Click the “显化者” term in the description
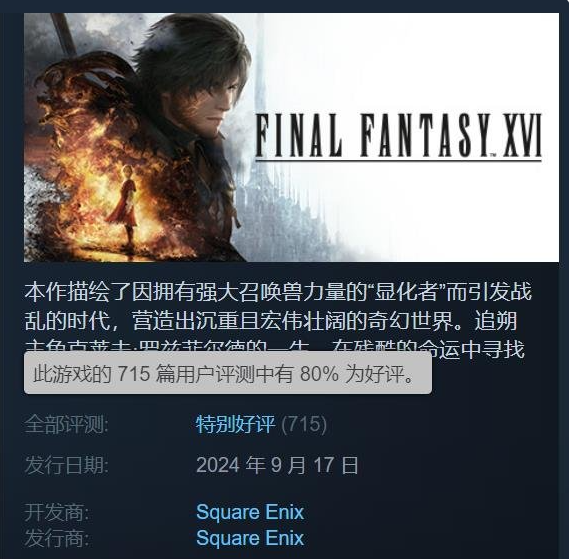This screenshot has height=559, width=569. (406, 292)
